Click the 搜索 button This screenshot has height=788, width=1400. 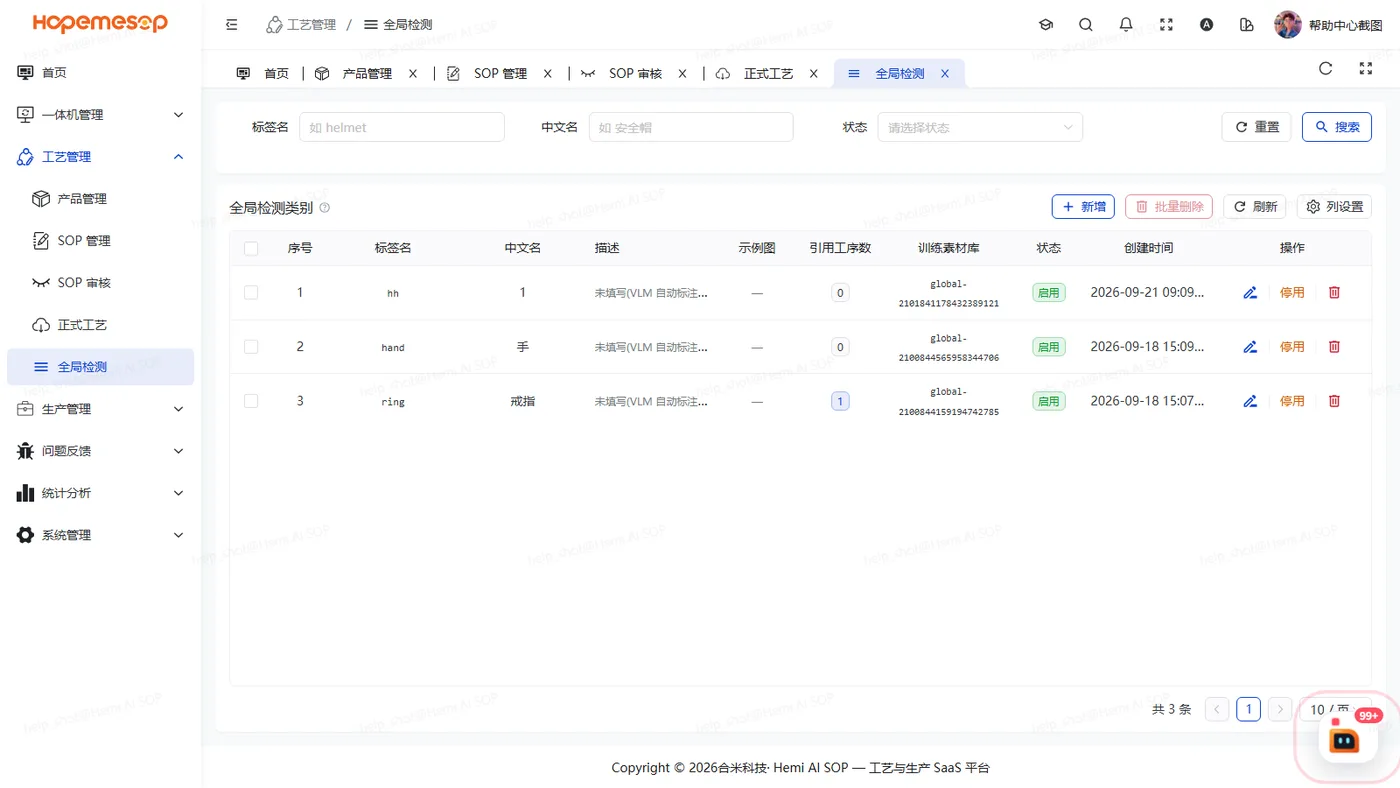(x=1337, y=127)
